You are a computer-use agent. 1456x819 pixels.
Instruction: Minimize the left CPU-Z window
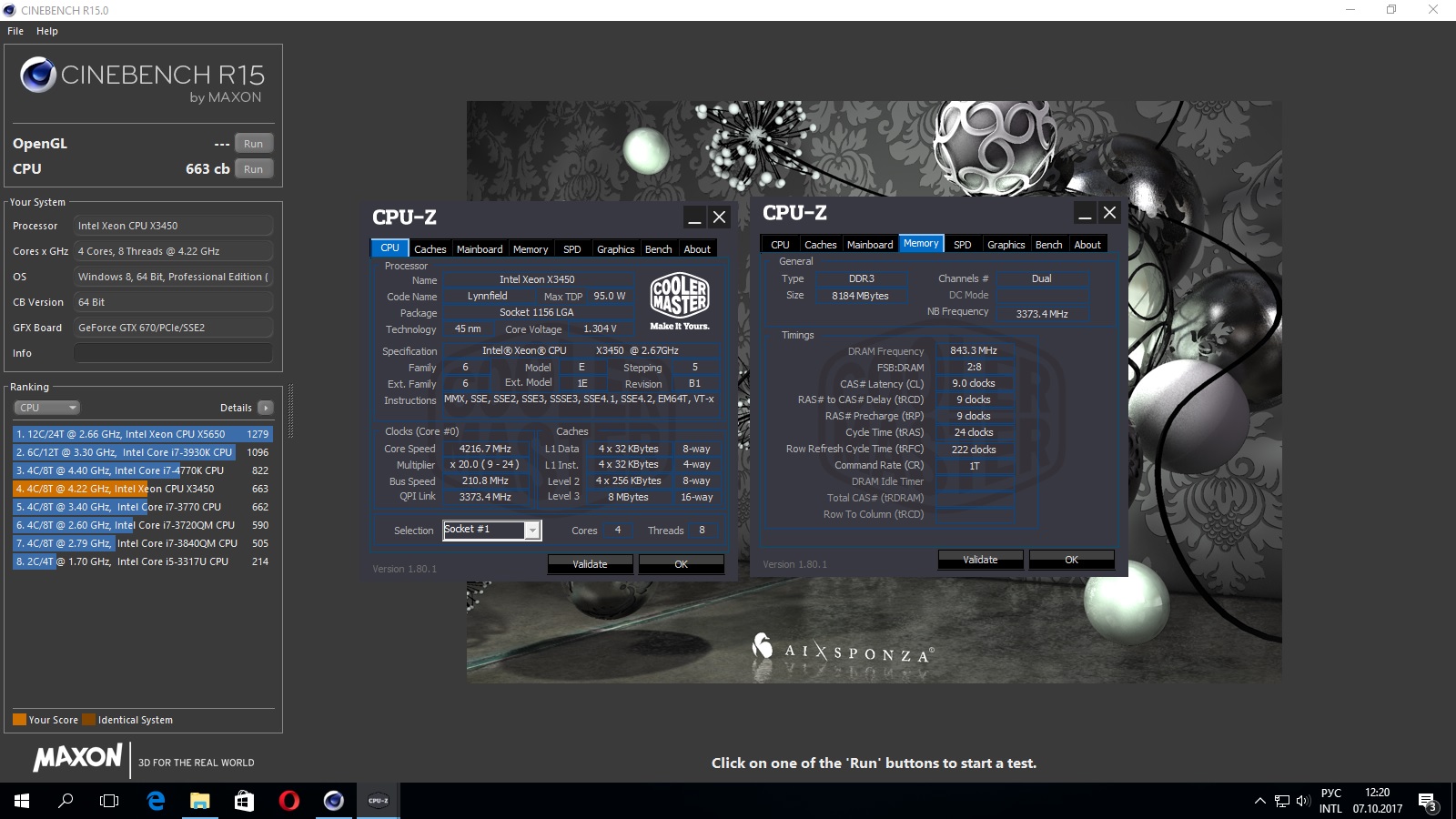coord(694,217)
